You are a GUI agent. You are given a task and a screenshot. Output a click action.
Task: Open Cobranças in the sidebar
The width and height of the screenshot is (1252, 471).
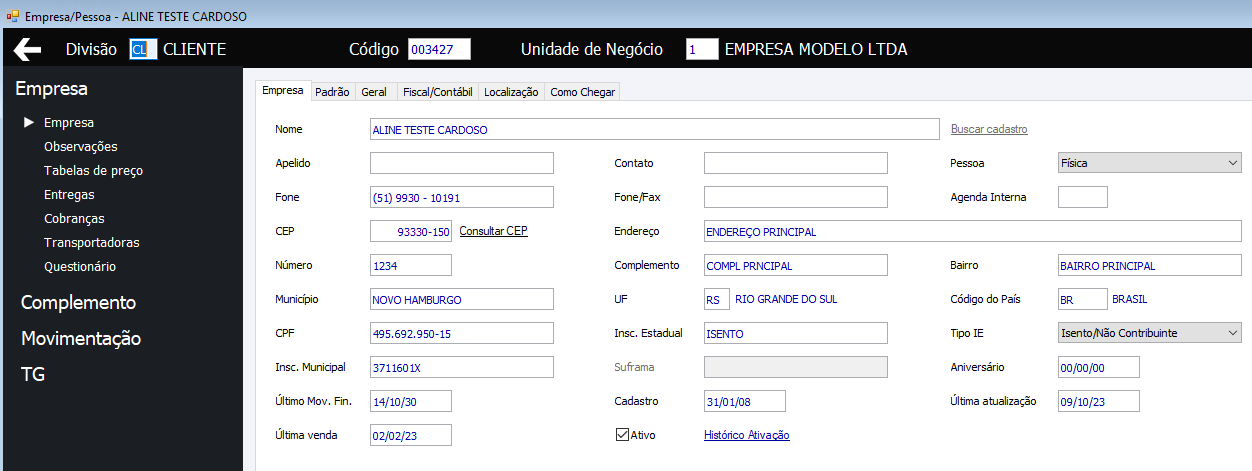pos(74,219)
